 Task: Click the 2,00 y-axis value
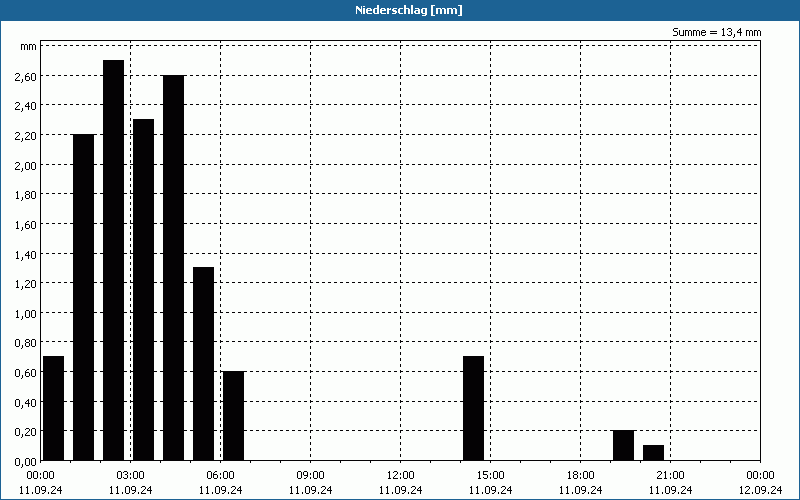pyautogui.click(x=26, y=165)
